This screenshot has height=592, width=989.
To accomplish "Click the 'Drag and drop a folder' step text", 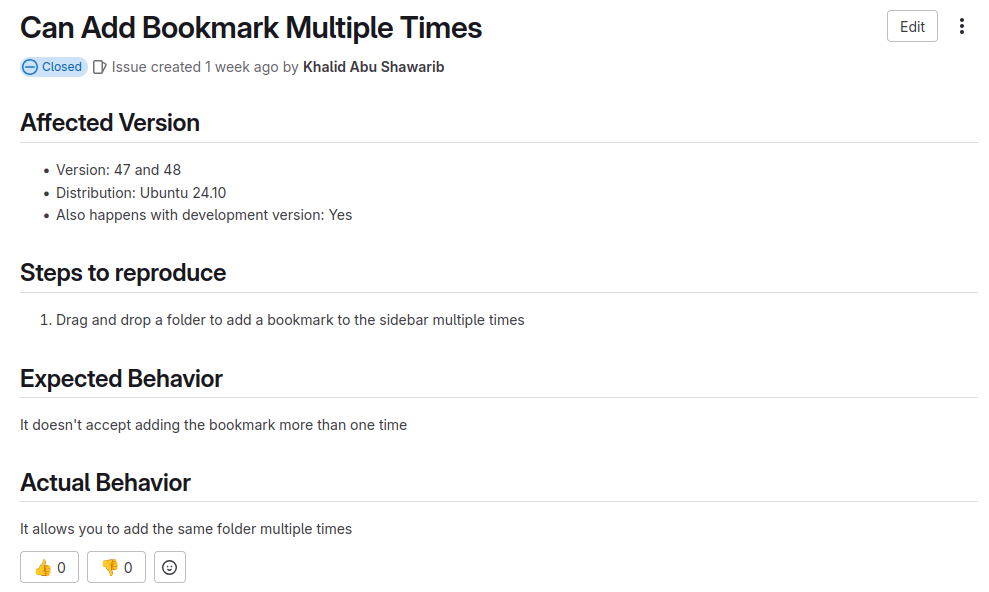I will (290, 320).
